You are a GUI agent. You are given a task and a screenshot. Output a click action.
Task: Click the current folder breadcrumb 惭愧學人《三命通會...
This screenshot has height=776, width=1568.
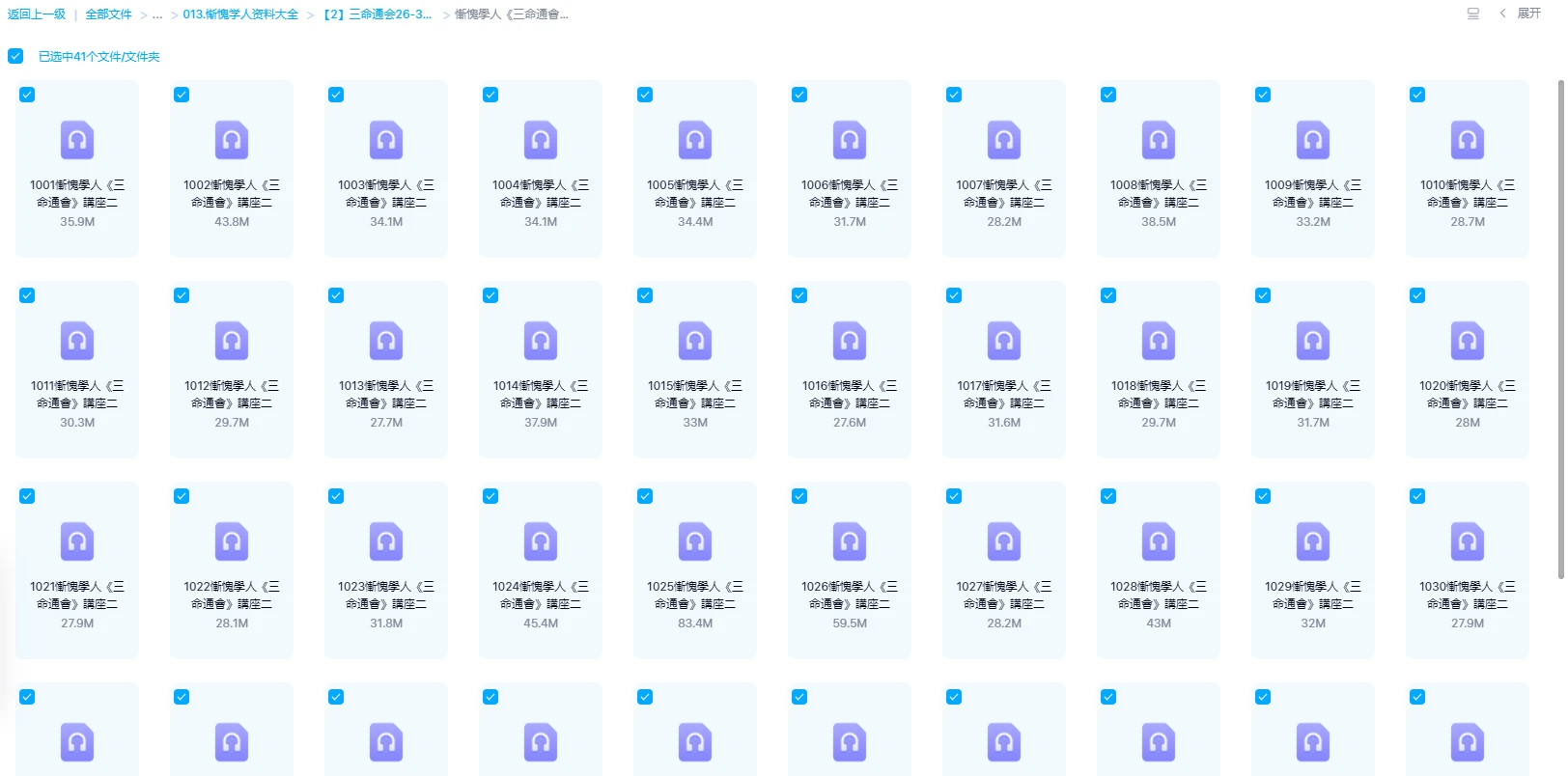click(512, 14)
